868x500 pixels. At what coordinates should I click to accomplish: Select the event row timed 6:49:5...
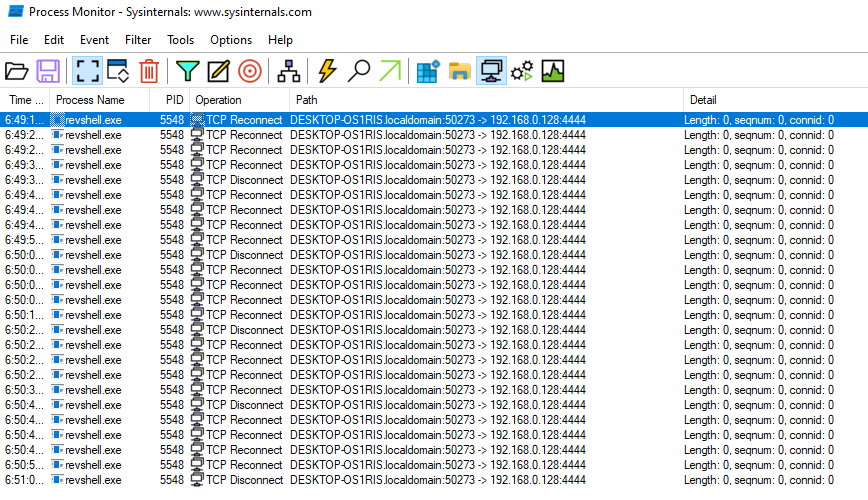pyautogui.click(x=434, y=240)
